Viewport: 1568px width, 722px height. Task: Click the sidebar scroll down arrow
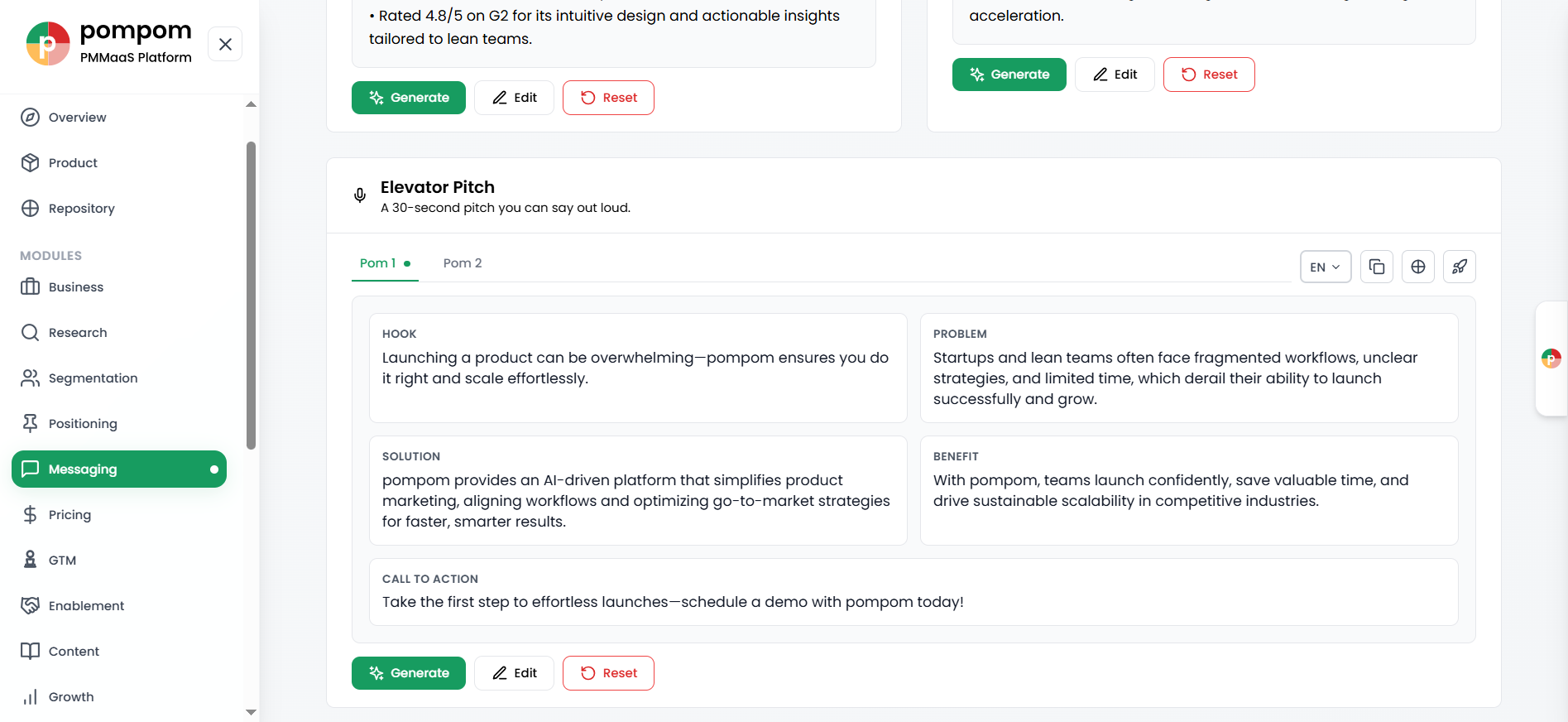pyautogui.click(x=251, y=712)
